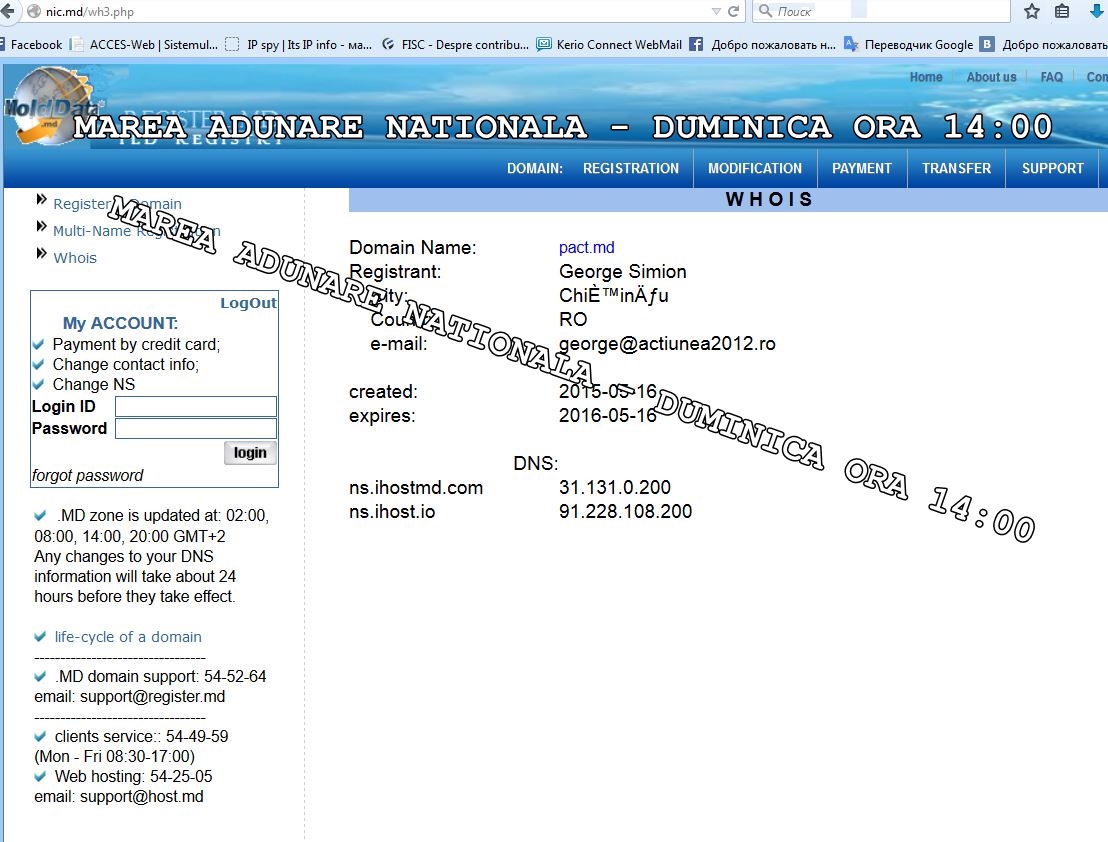The width and height of the screenshot is (1108, 842).
Task: Click the Google Translate bookmark icon
Action: point(851,45)
